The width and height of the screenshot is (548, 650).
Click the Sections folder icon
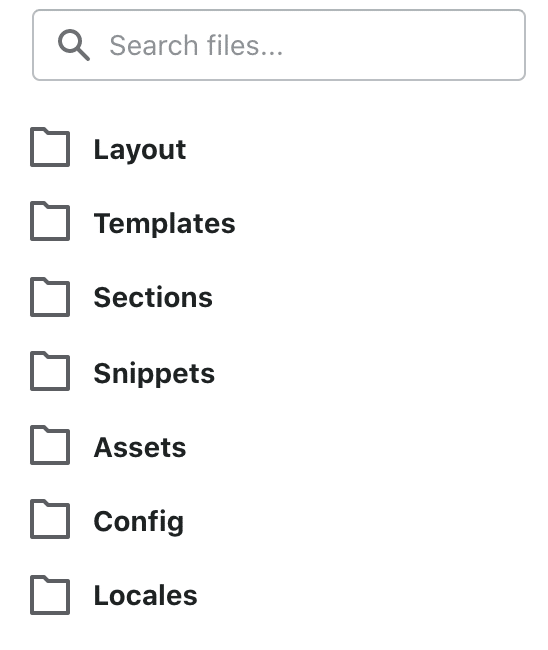[x=50, y=297]
